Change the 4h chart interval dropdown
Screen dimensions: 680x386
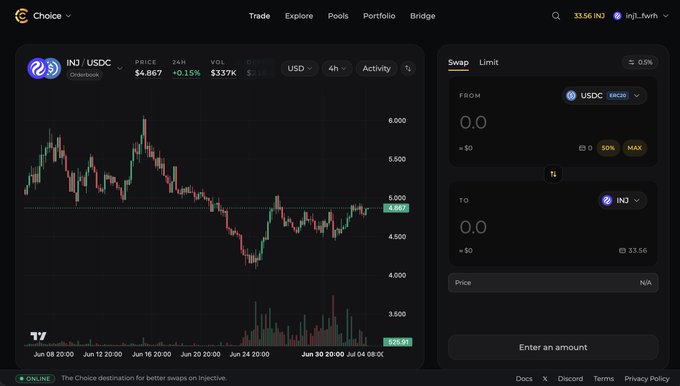click(337, 69)
